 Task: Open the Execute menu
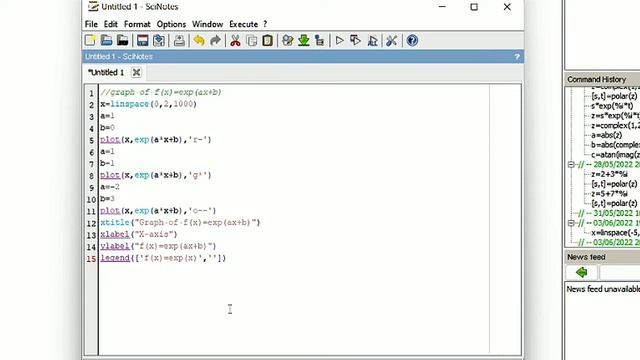243,24
